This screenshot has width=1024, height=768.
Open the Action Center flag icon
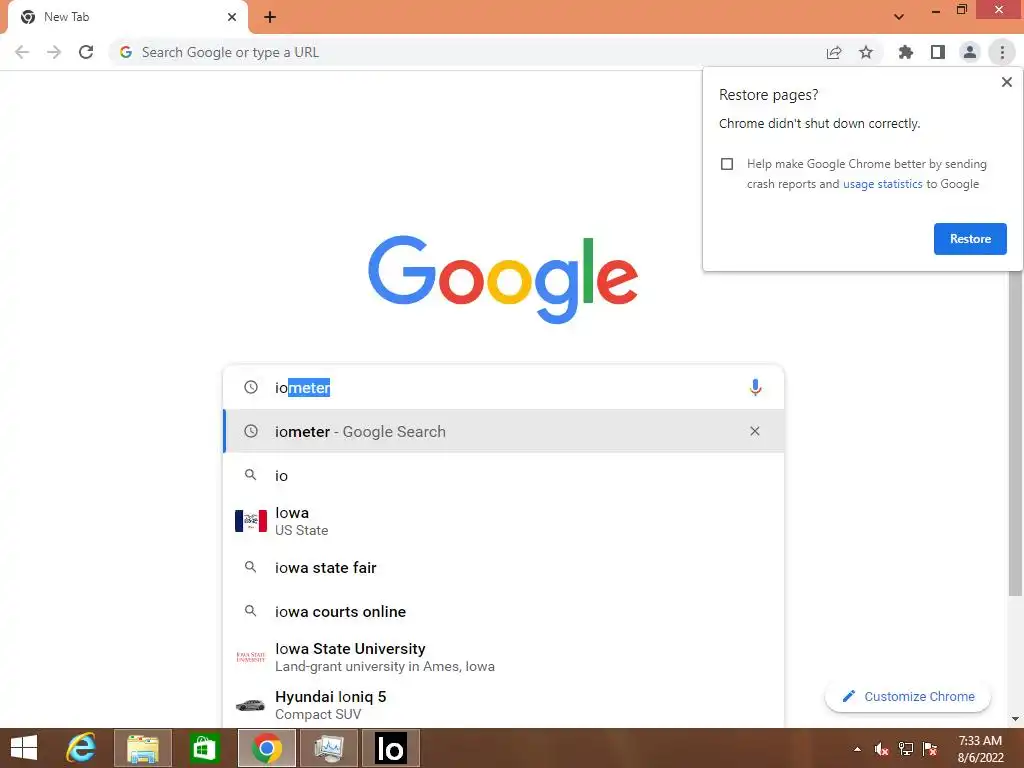[930, 749]
